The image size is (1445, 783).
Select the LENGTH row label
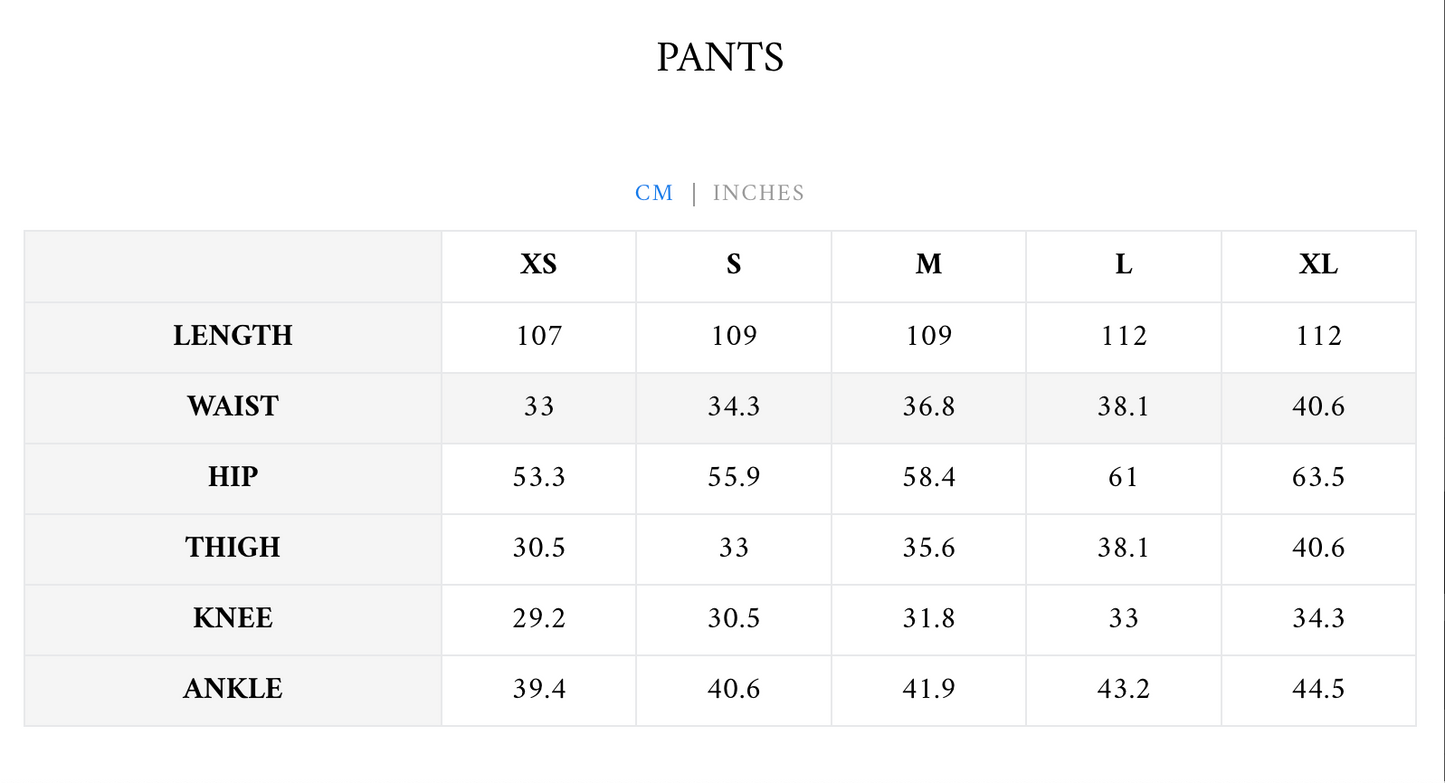pos(233,335)
